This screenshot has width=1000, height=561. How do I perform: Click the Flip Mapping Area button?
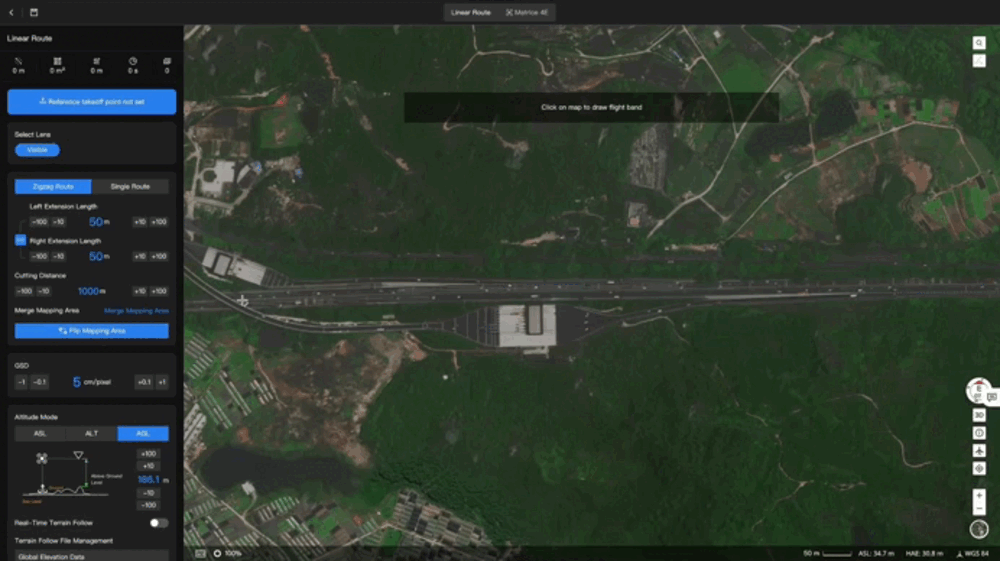pos(92,331)
